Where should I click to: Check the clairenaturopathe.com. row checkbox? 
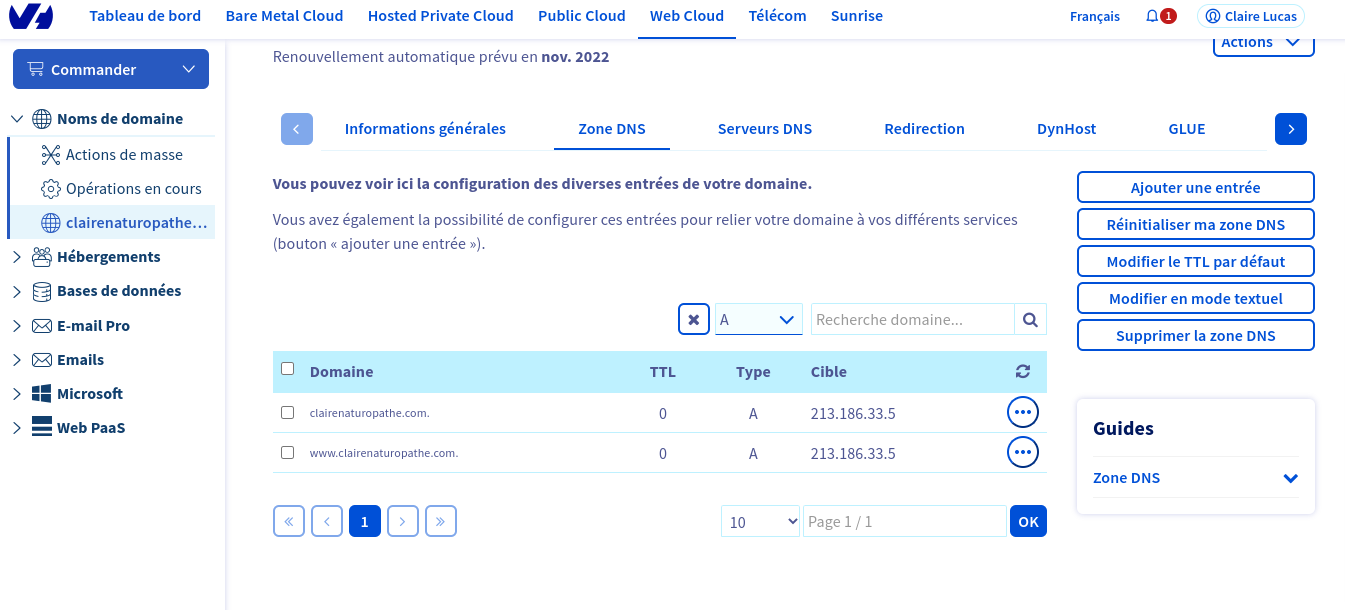click(288, 412)
